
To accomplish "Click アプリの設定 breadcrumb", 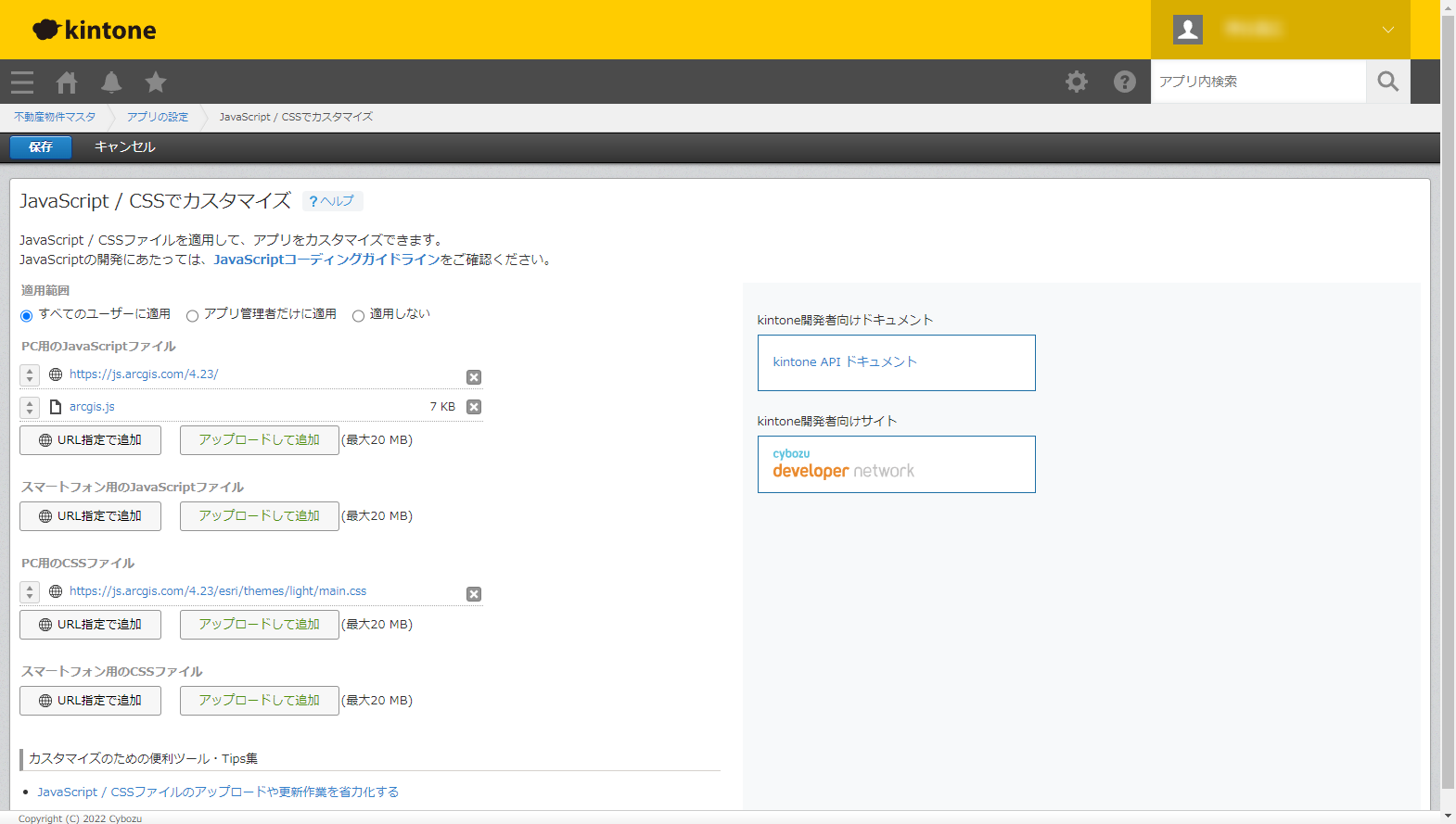I will coord(158,117).
